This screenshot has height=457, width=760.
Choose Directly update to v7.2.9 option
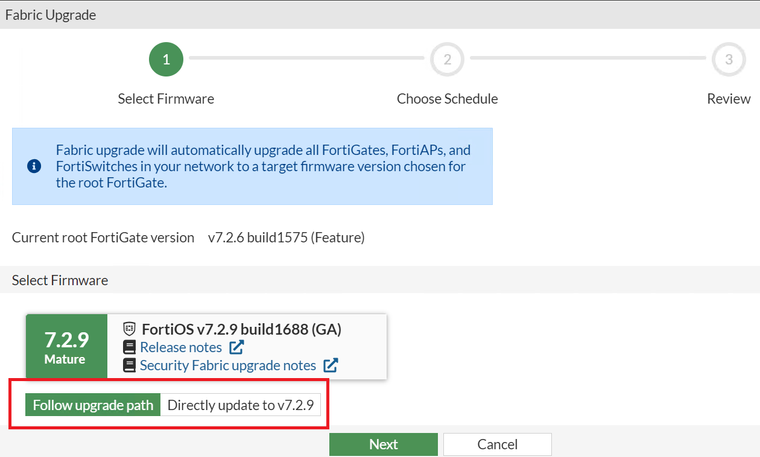point(241,405)
